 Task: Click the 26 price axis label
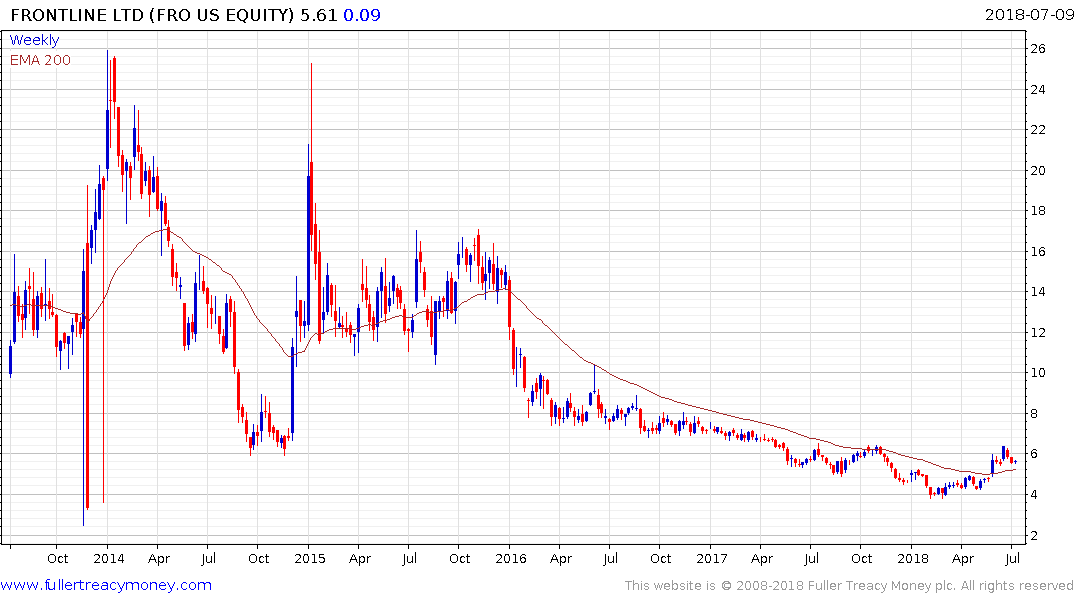(x=1038, y=49)
